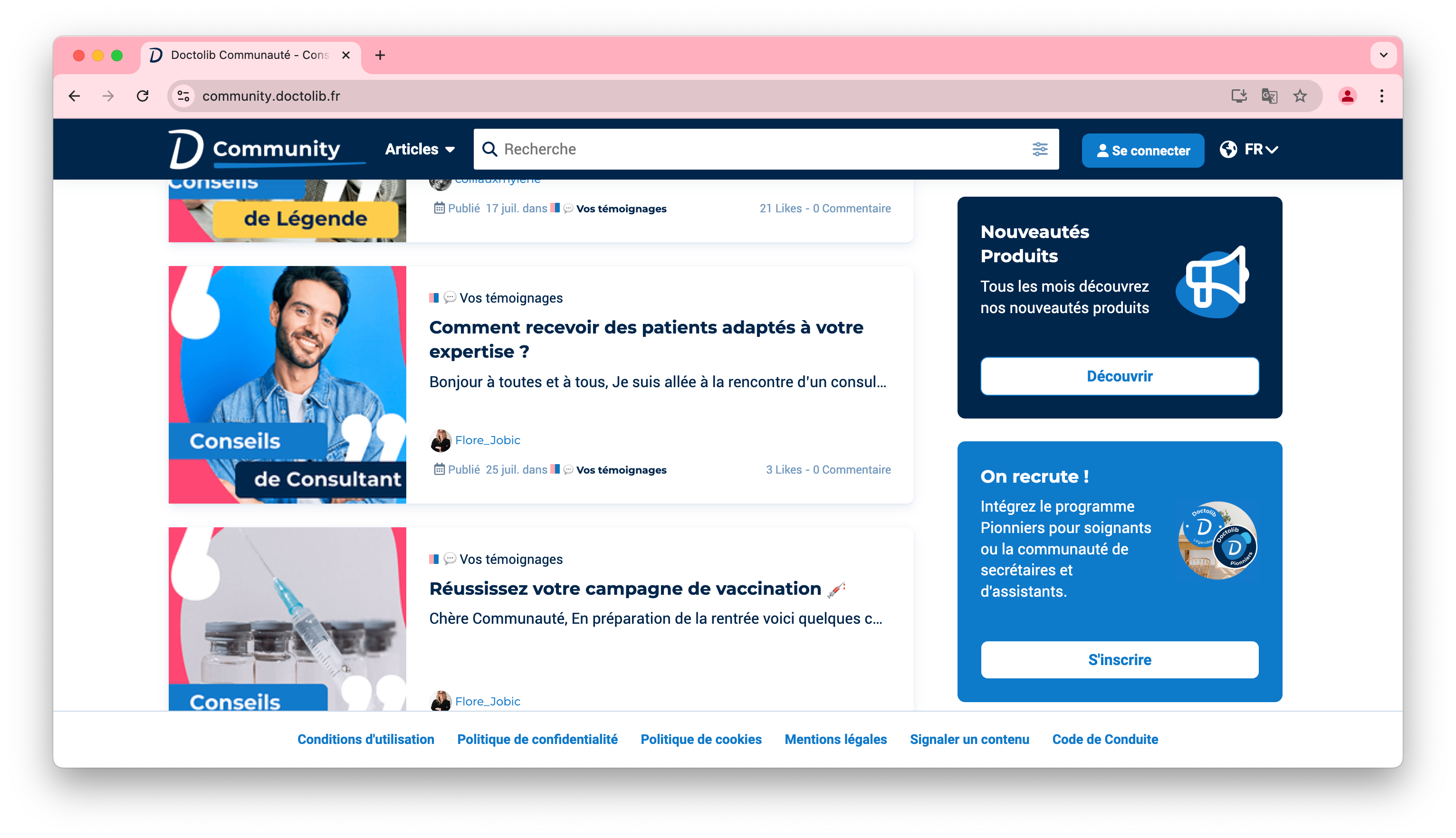This screenshot has width=1456, height=838.
Task: Click the S'inscrire button
Action: pyautogui.click(x=1119, y=659)
